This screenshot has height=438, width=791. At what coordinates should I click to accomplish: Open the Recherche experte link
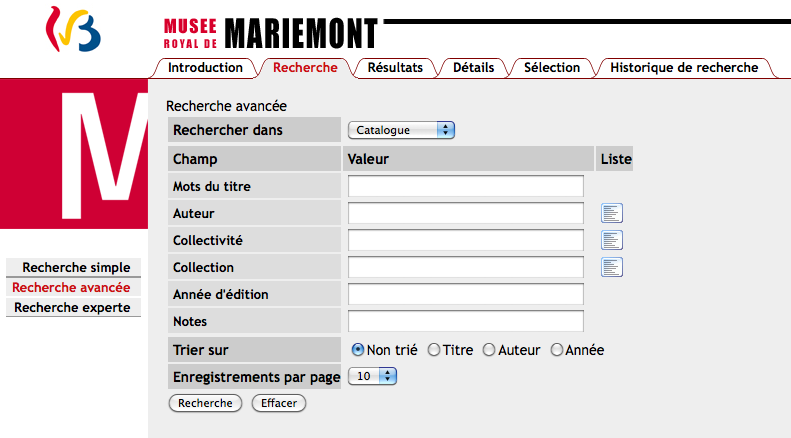pyautogui.click(x=72, y=307)
